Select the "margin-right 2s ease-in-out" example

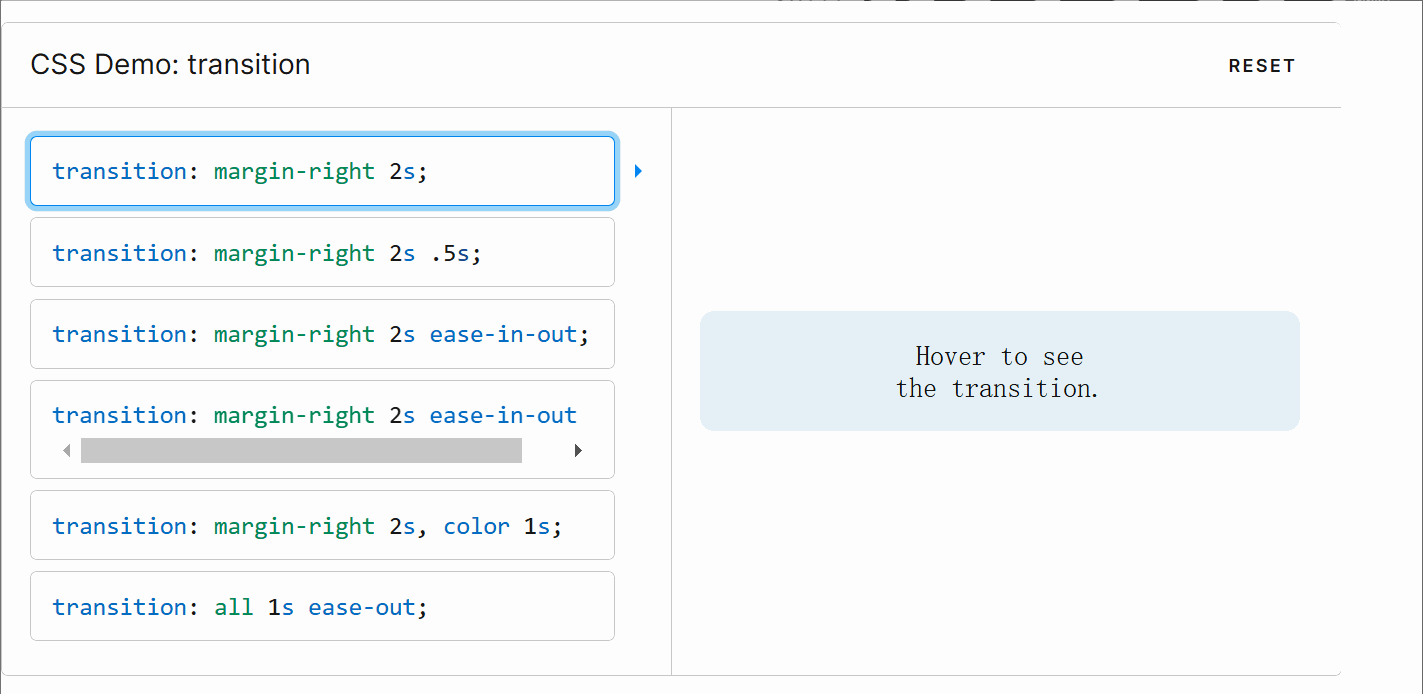[322, 333]
